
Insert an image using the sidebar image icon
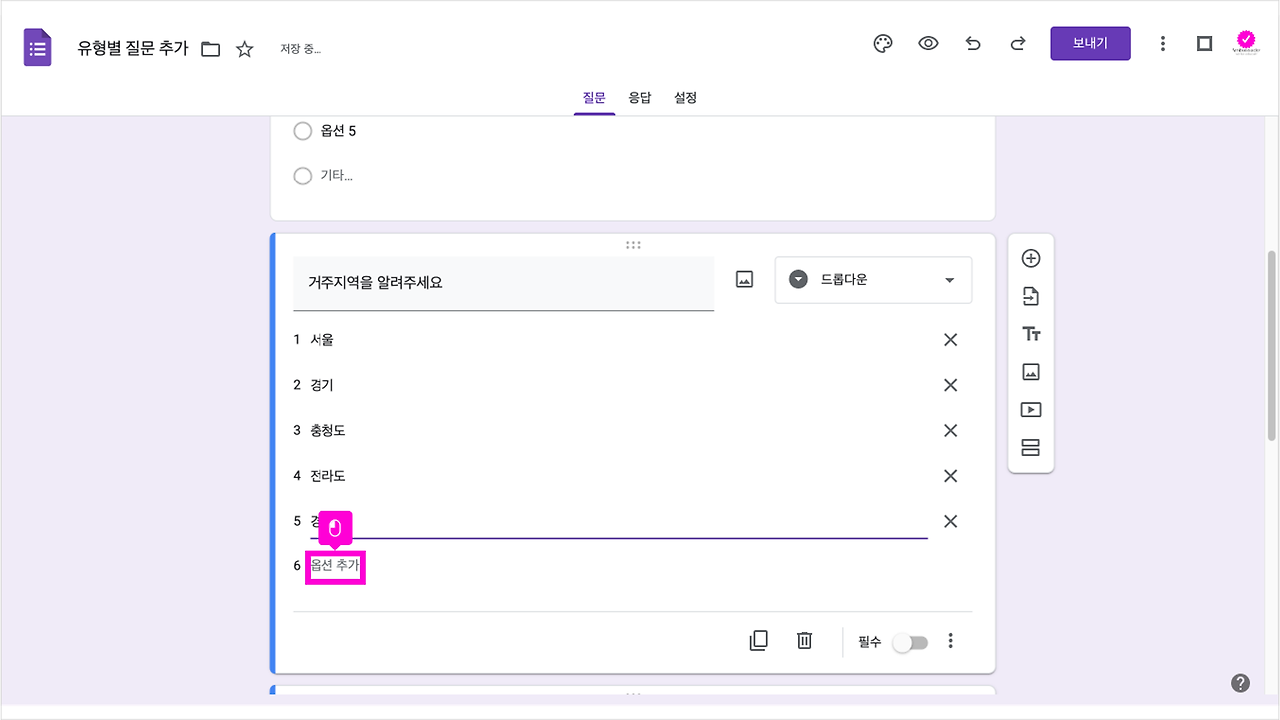[1030, 371]
